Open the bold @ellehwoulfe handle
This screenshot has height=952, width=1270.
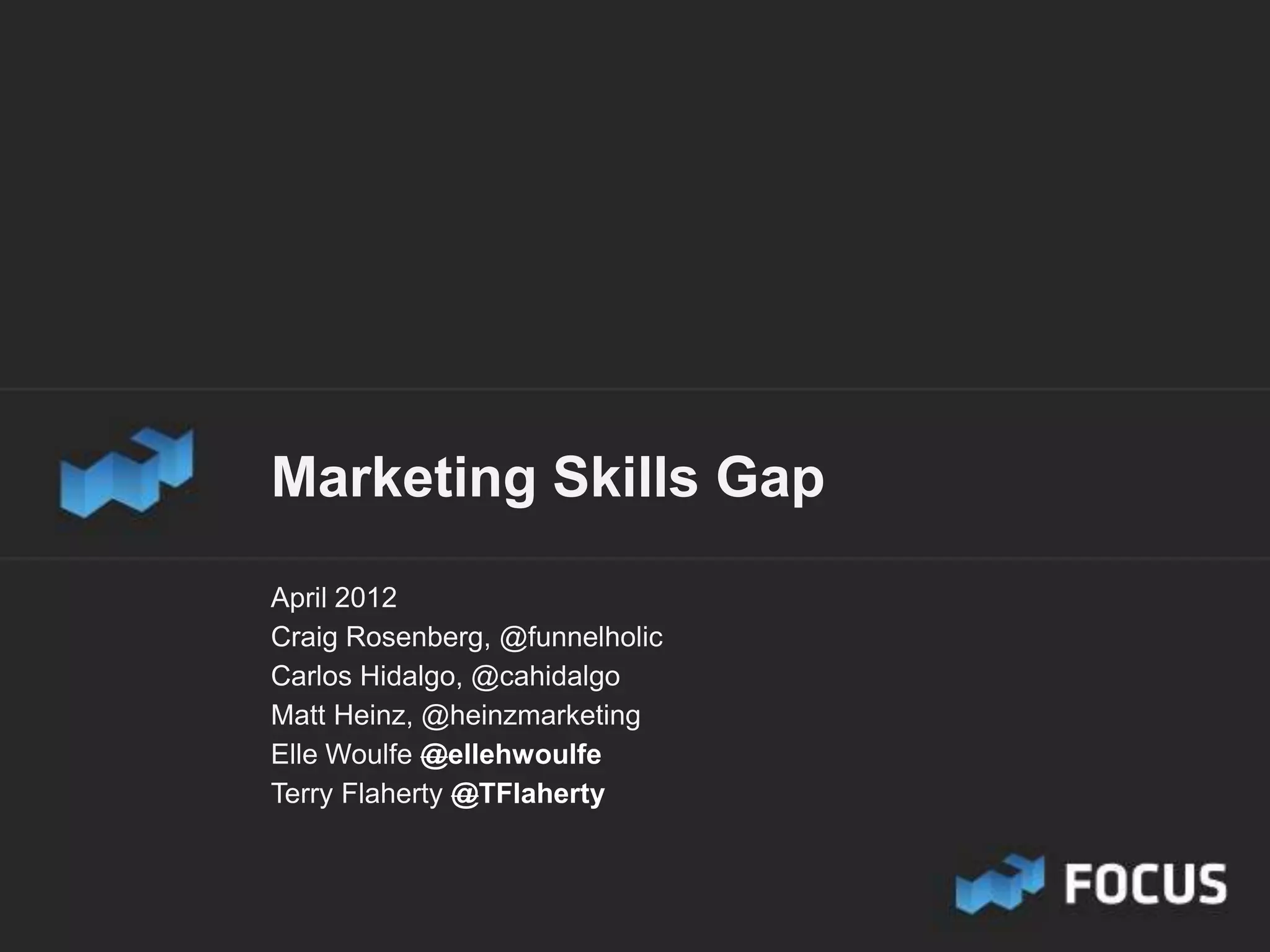(511, 754)
